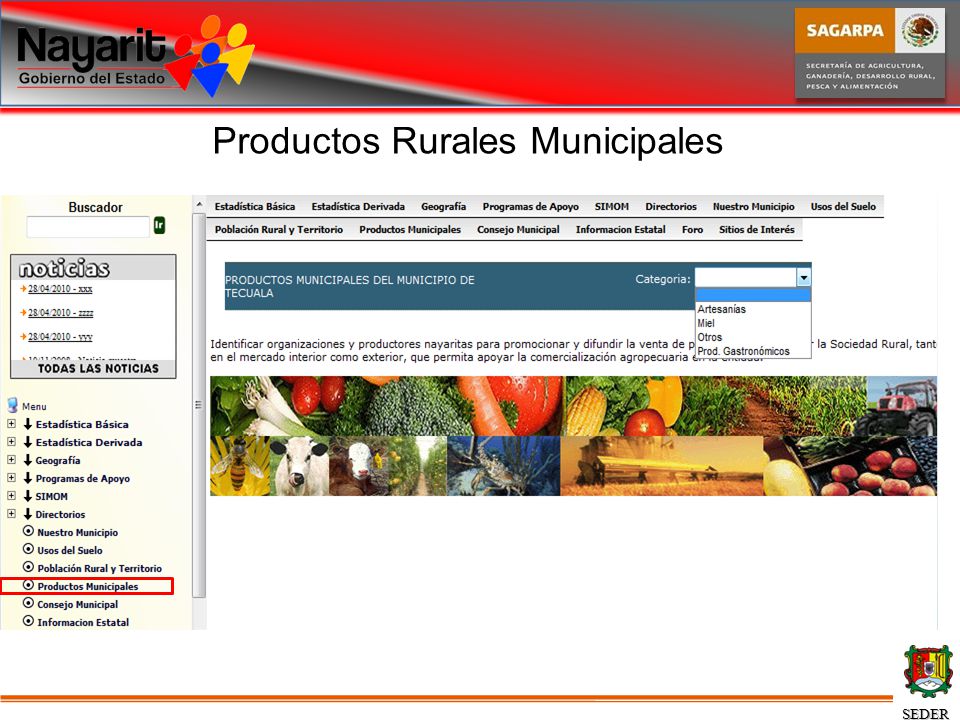Select Informacion Estatal in sidebar tree
Screen dimensions: 960x720
point(83,622)
